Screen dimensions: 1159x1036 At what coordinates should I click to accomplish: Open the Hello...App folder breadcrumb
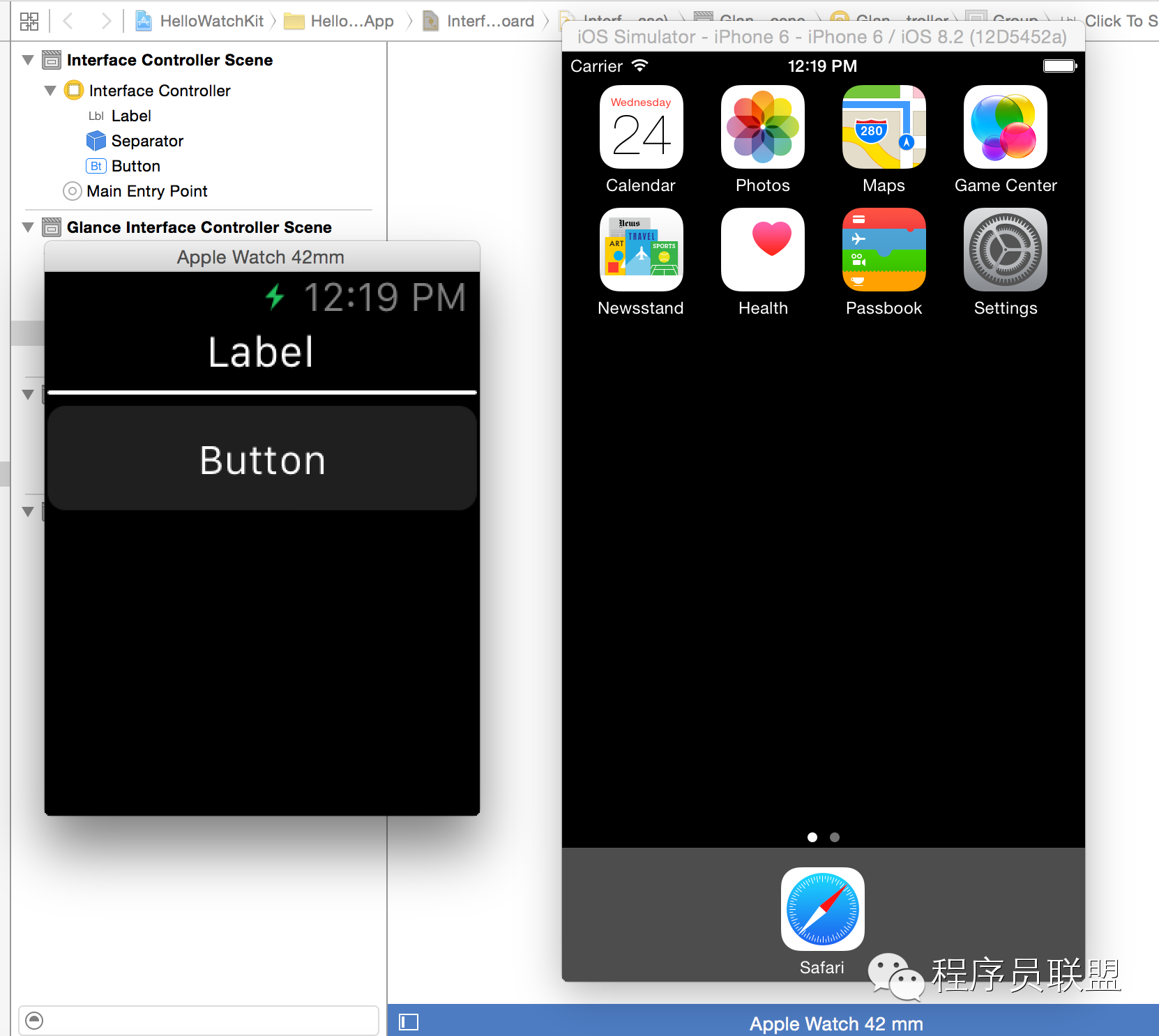[x=339, y=21]
